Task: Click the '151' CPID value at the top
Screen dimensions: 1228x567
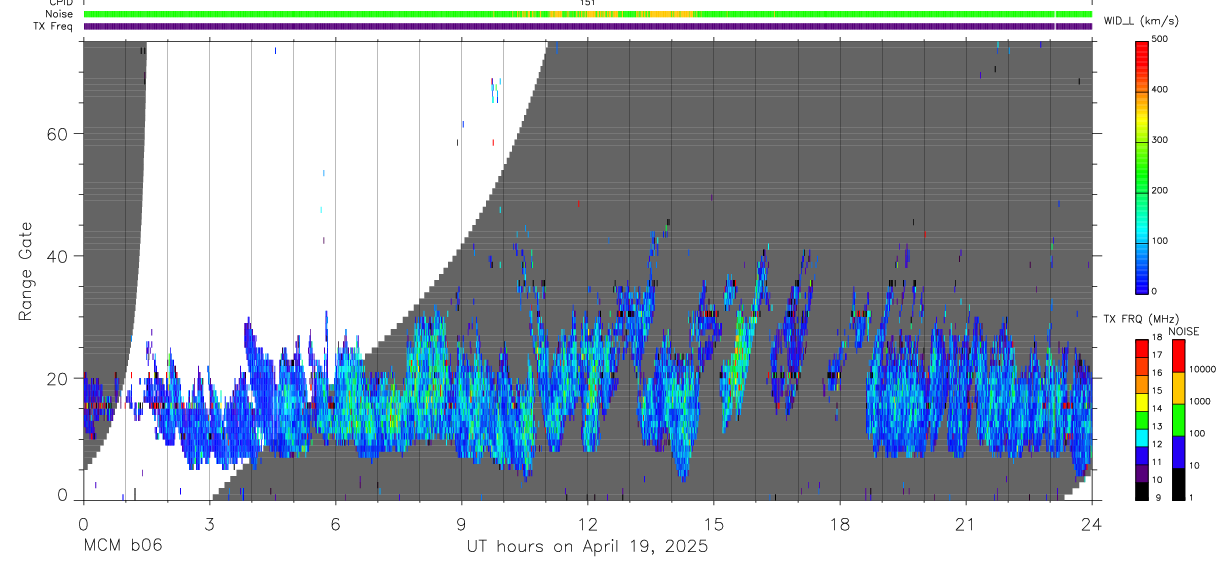Action: (587, 3)
